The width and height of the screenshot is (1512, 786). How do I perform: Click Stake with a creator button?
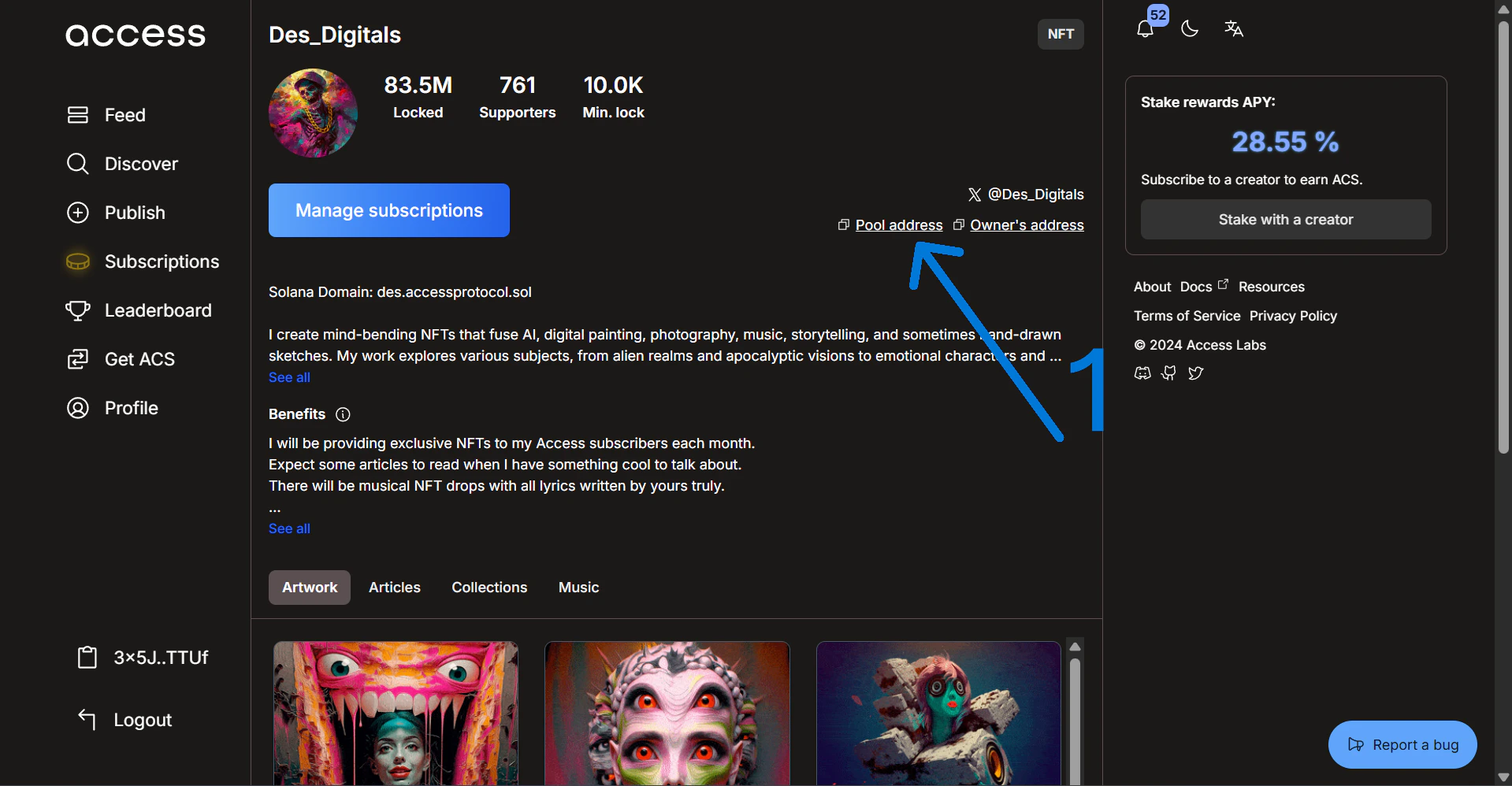click(1286, 220)
